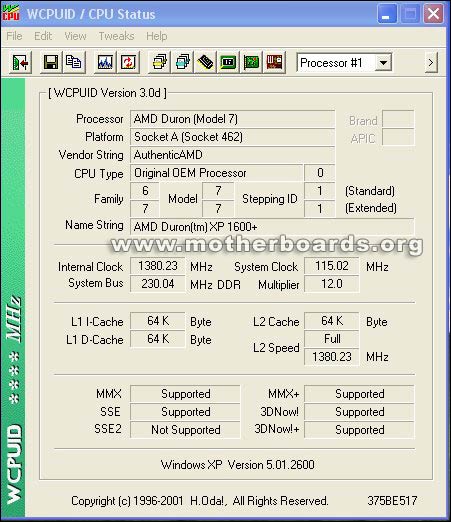
Task: Expand the Processor #1 dropdown
Action: (383, 63)
